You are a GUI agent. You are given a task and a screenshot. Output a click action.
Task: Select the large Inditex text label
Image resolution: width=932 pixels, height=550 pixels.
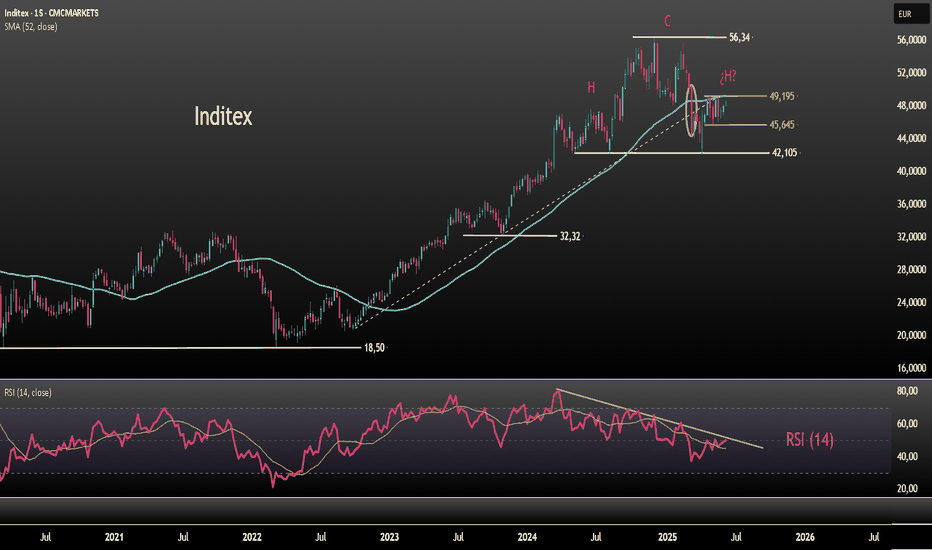(223, 116)
